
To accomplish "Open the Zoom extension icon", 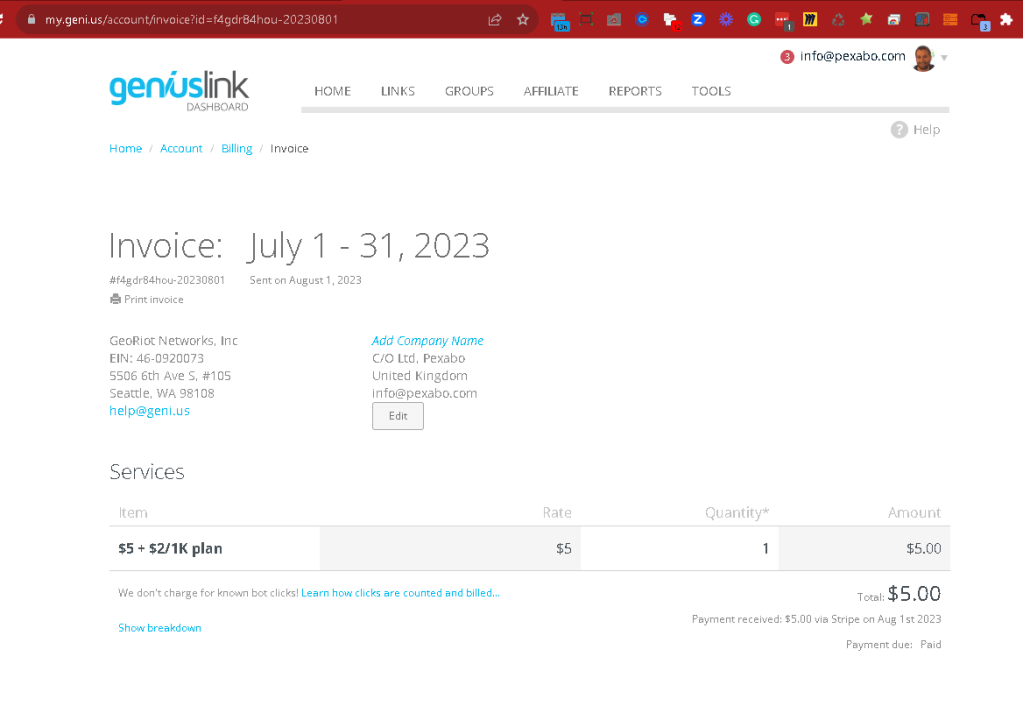I will point(698,20).
